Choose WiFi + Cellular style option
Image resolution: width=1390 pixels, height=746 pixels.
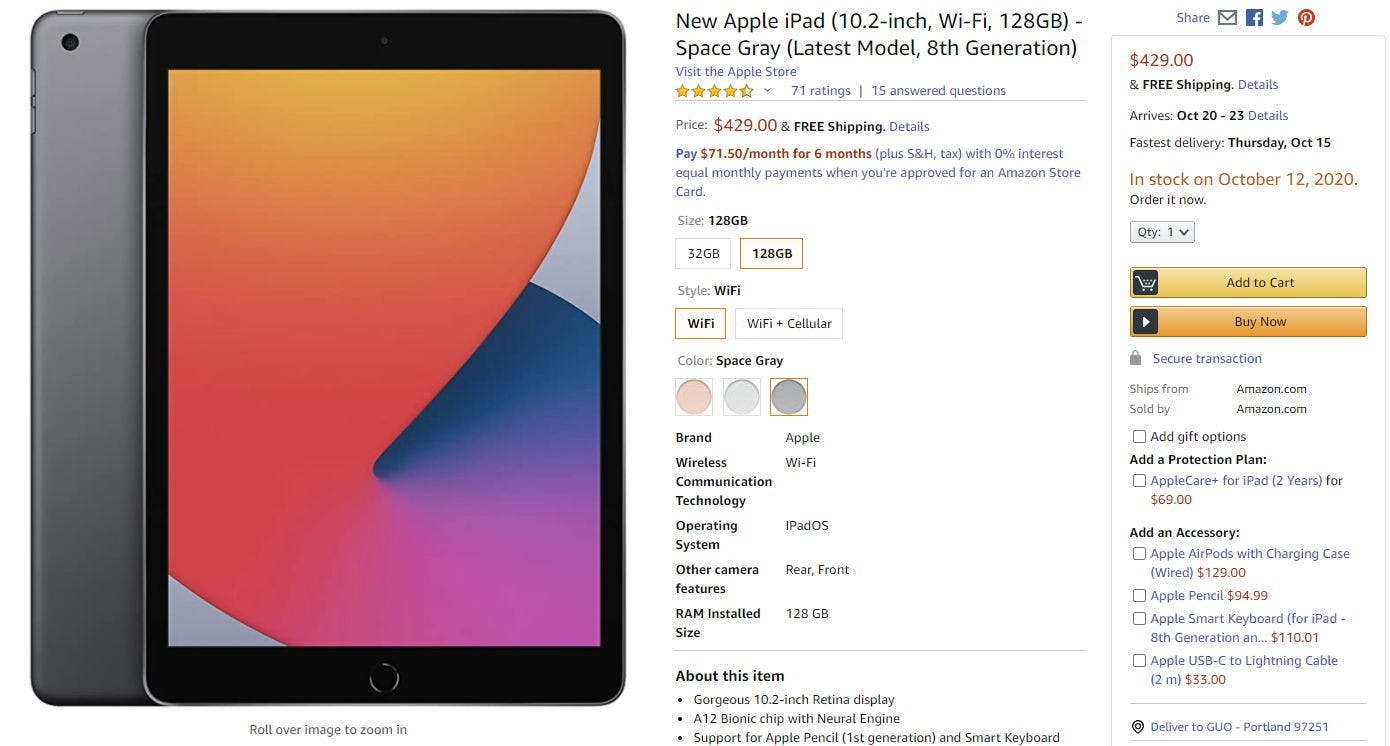pos(789,324)
